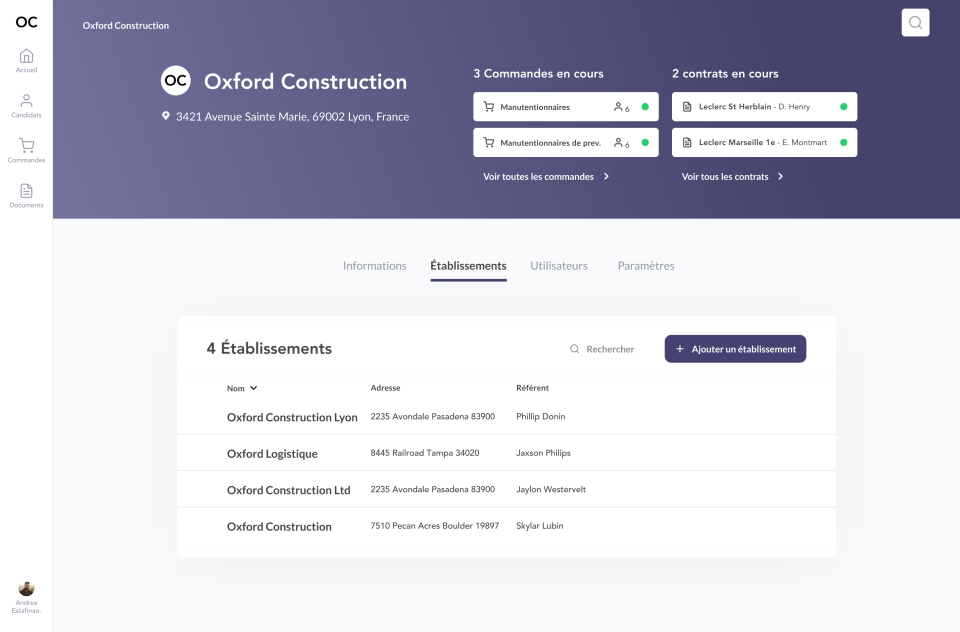
Task: Click green status dot on Manutentionnaires de prev.
Action: pos(645,143)
